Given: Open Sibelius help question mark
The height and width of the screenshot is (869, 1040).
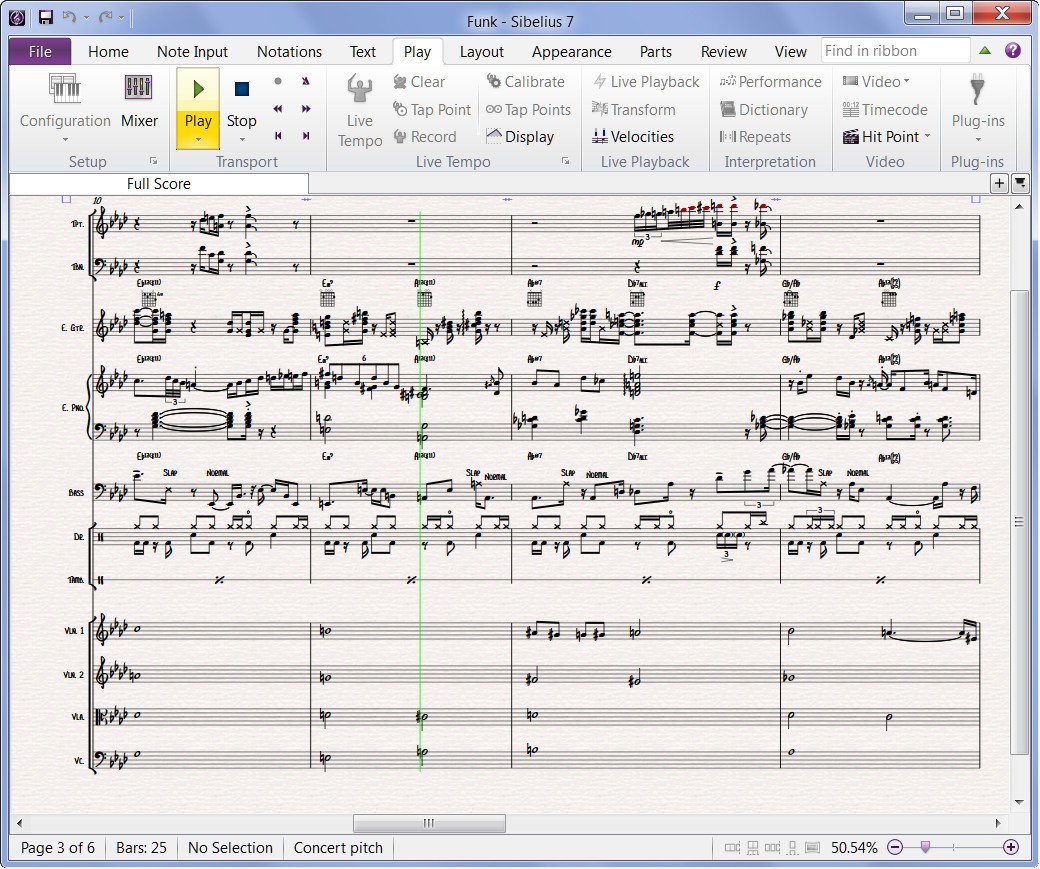Looking at the screenshot, I should [1013, 50].
